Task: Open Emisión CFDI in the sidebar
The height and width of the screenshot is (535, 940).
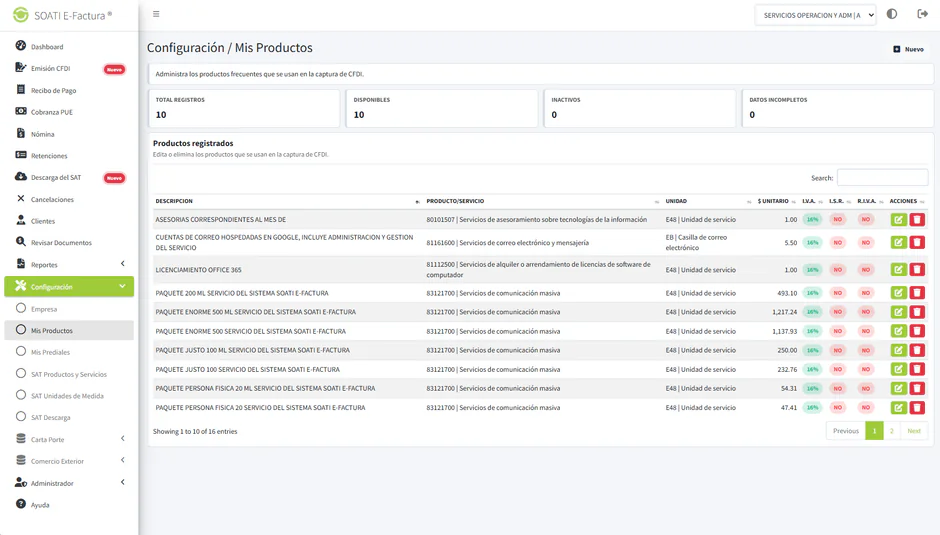Action: click(50, 68)
